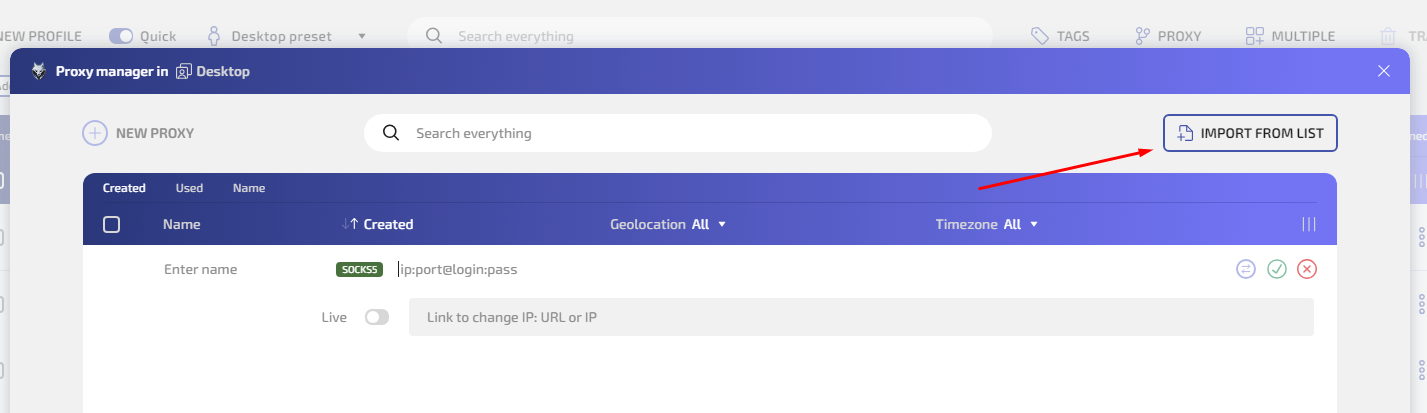1427x413 pixels.
Task: Click the New Proxy plus icon
Action: 94,133
